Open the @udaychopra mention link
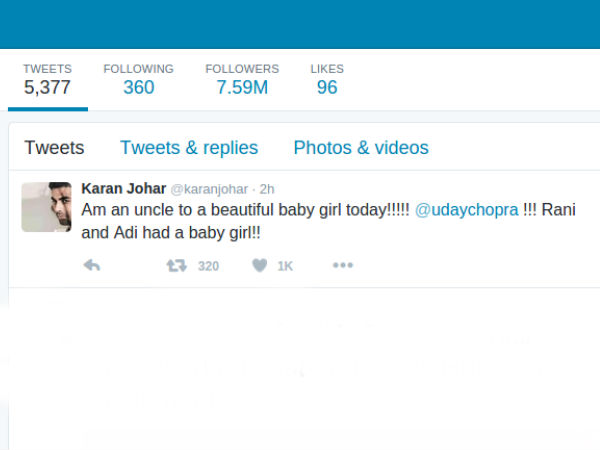This screenshot has height=450, width=600. point(466,210)
